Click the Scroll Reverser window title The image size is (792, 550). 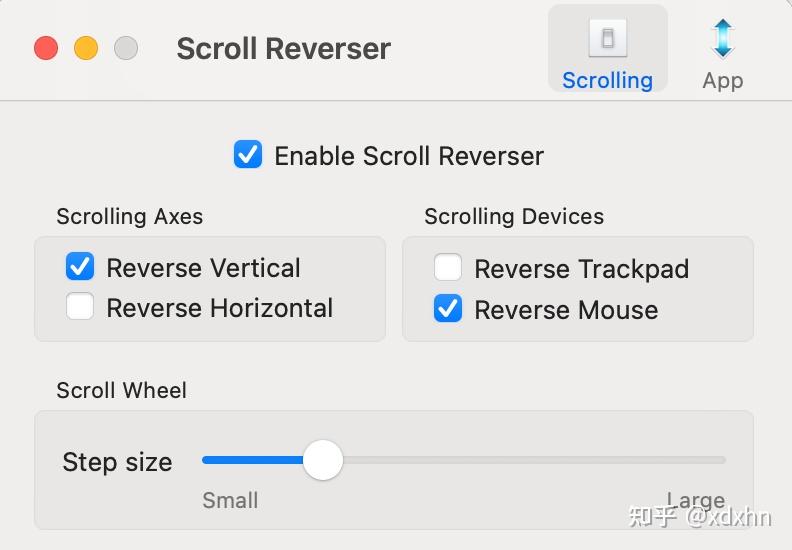click(x=284, y=49)
